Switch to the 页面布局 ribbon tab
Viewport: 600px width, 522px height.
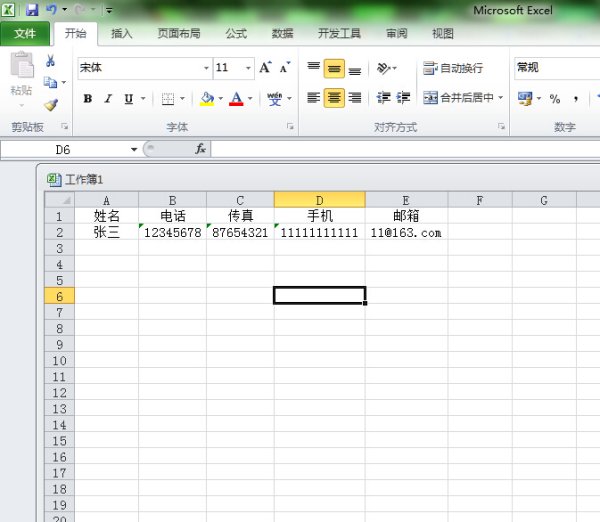(179, 34)
